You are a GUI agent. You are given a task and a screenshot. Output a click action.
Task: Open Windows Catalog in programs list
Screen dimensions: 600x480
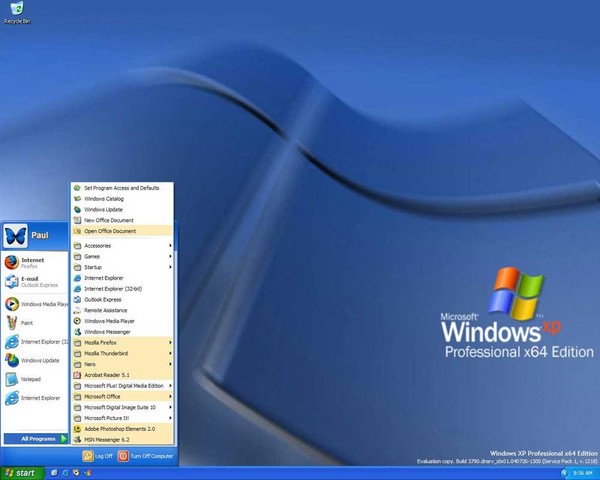click(x=122, y=199)
